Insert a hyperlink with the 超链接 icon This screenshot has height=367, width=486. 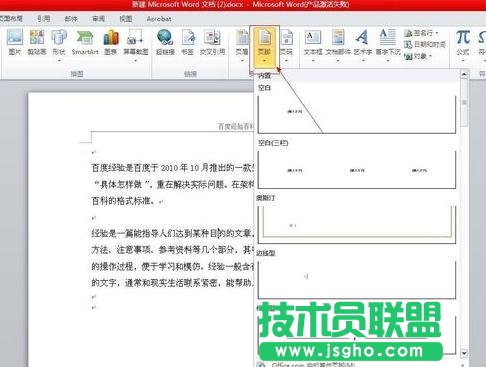coord(165,42)
